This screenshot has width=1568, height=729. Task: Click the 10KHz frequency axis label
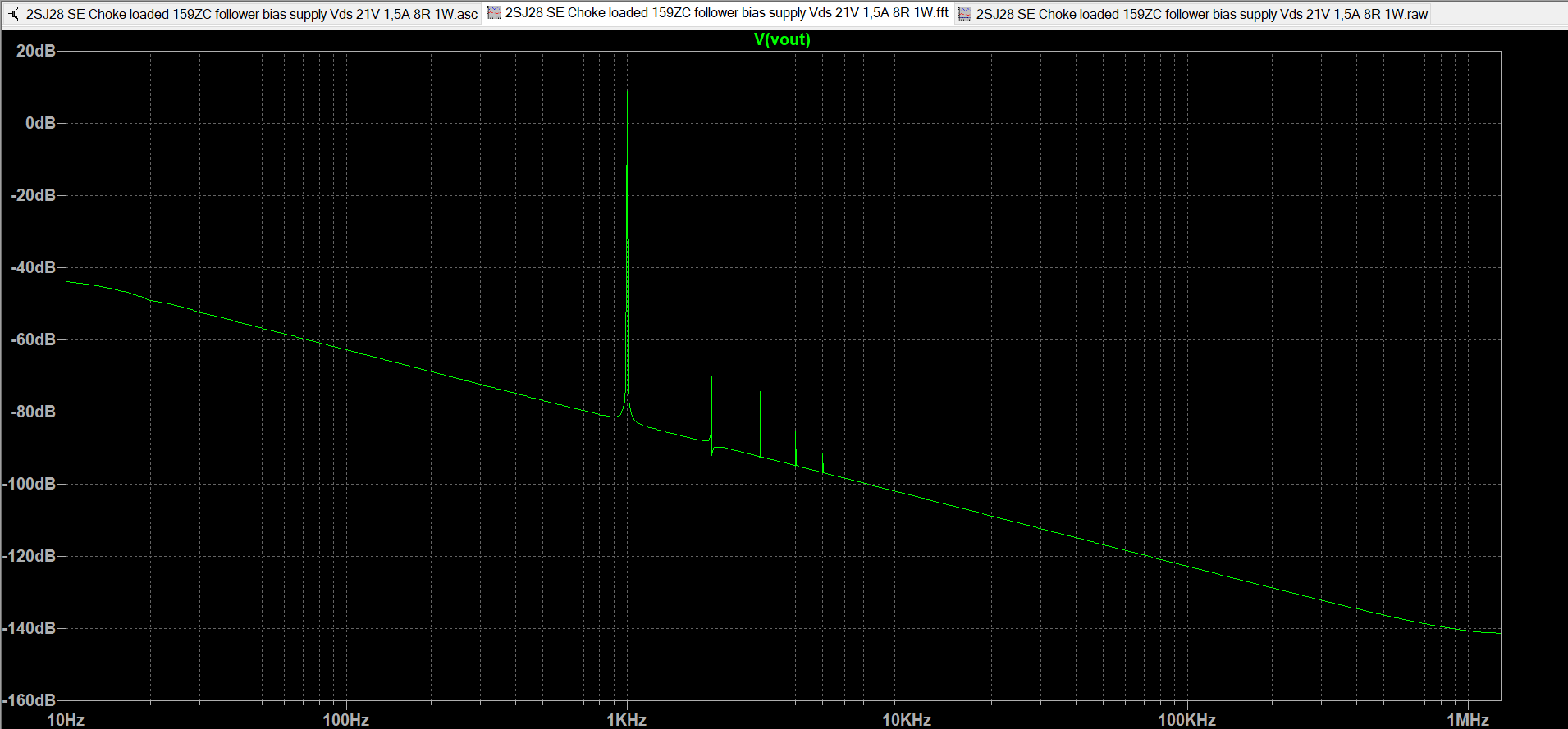907,720
